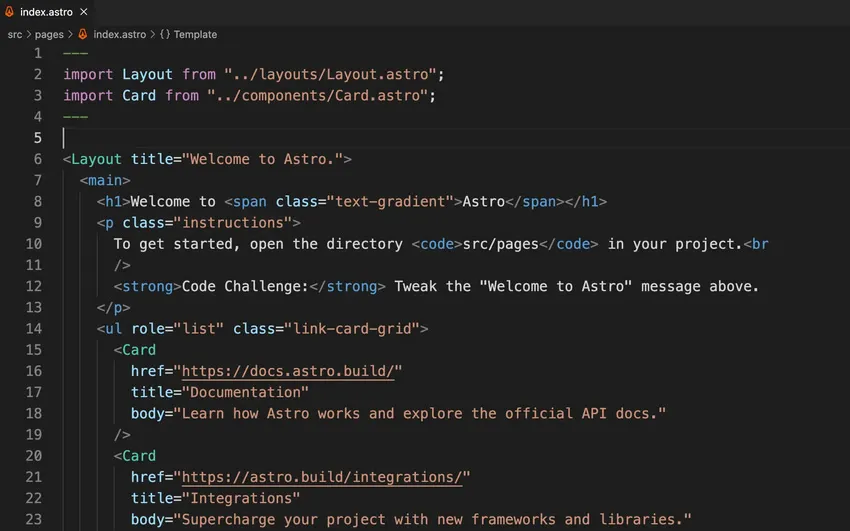Click line number 5 in the gutter

[x=37, y=138]
